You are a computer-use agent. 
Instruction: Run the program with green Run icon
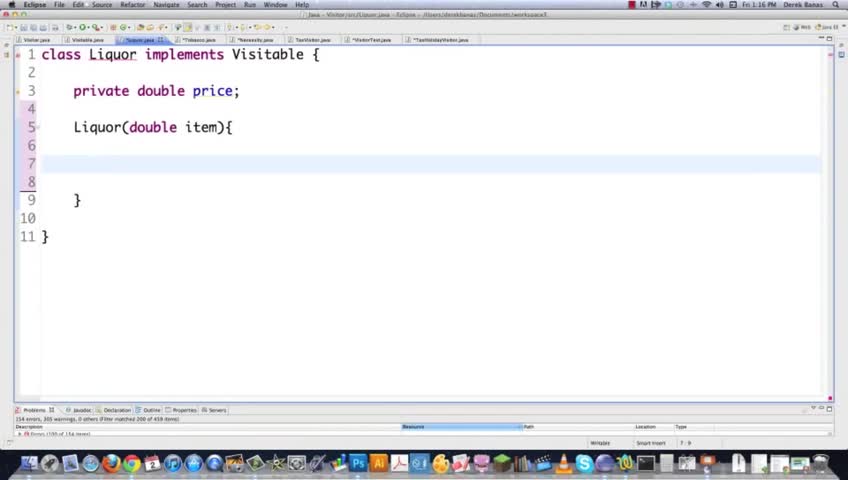83,27
